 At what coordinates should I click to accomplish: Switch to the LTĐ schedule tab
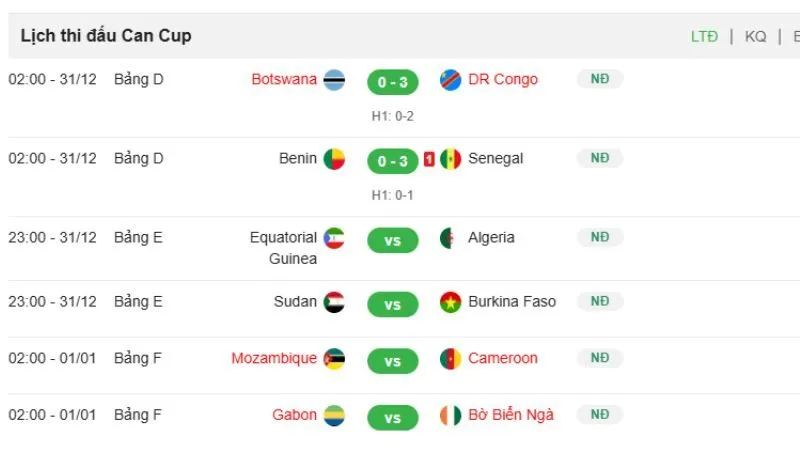click(704, 36)
